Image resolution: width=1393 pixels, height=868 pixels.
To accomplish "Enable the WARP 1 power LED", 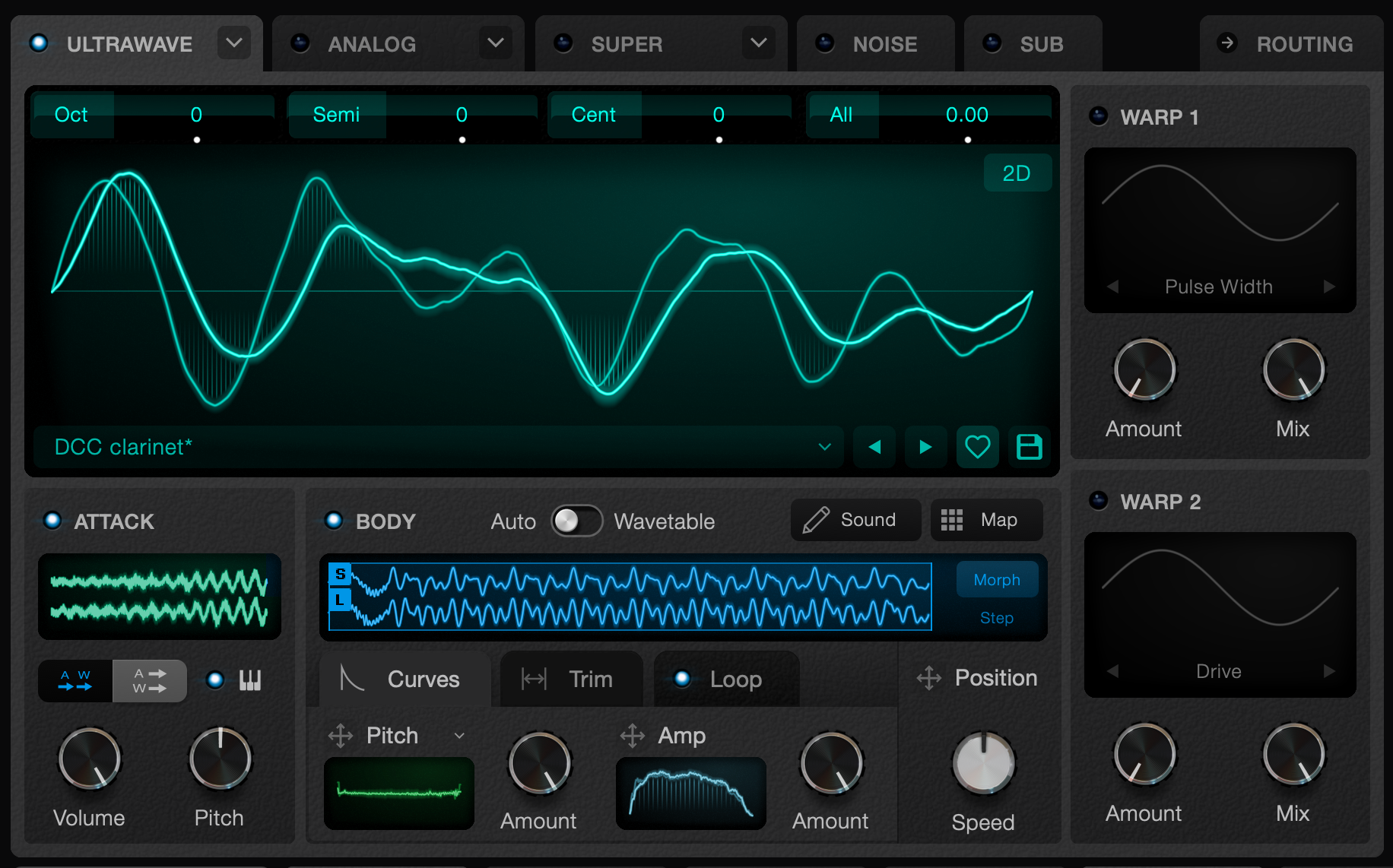I will [x=1098, y=116].
